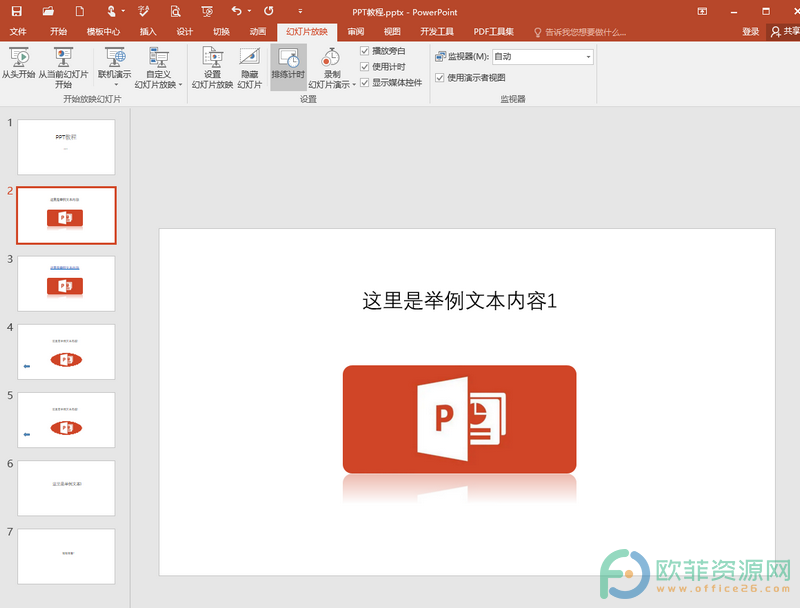Select slide 7 thumbnail in the panel

click(66, 556)
